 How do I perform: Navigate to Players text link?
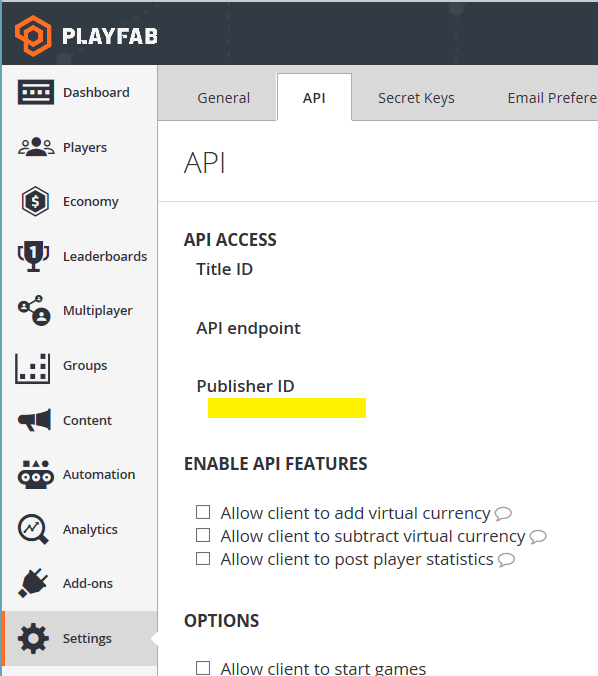[x=85, y=147]
